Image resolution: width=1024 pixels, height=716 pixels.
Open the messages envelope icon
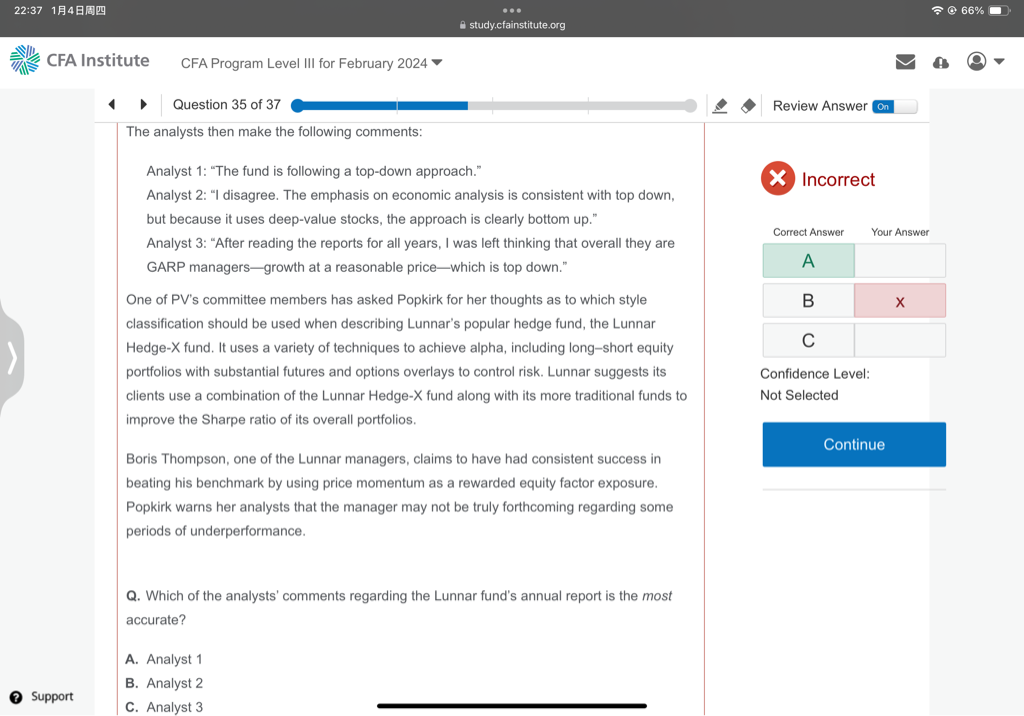pos(905,62)
